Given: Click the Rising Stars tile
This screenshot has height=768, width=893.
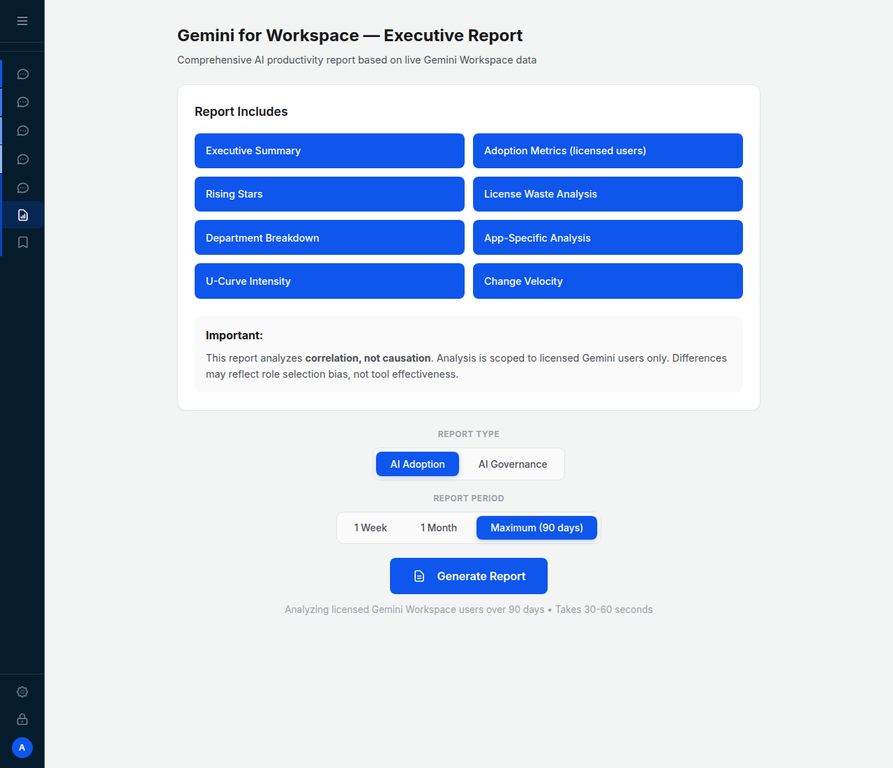Looking at the screenshot, I should click(x=329, y=194).
